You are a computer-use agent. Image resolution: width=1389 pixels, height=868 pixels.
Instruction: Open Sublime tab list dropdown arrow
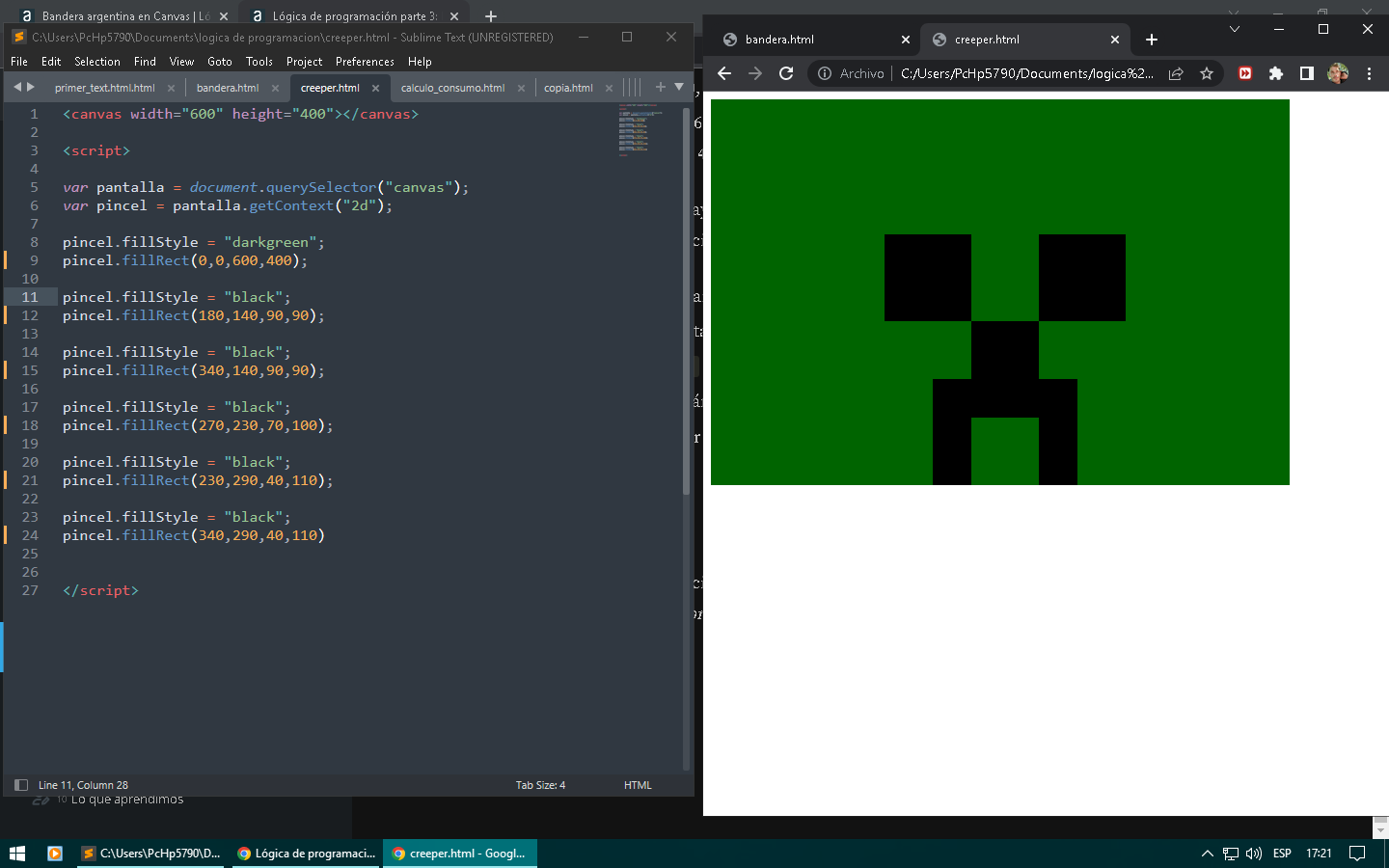[679, 87]
